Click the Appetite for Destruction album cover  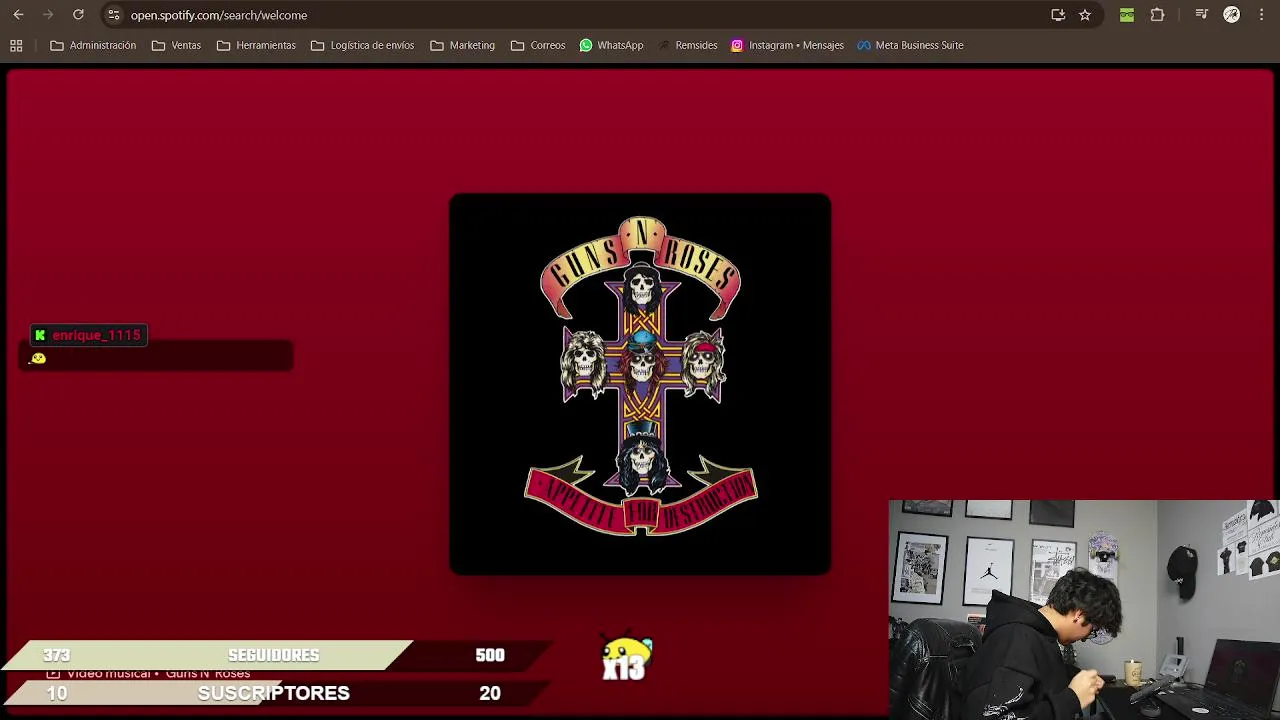click(640, 384)
